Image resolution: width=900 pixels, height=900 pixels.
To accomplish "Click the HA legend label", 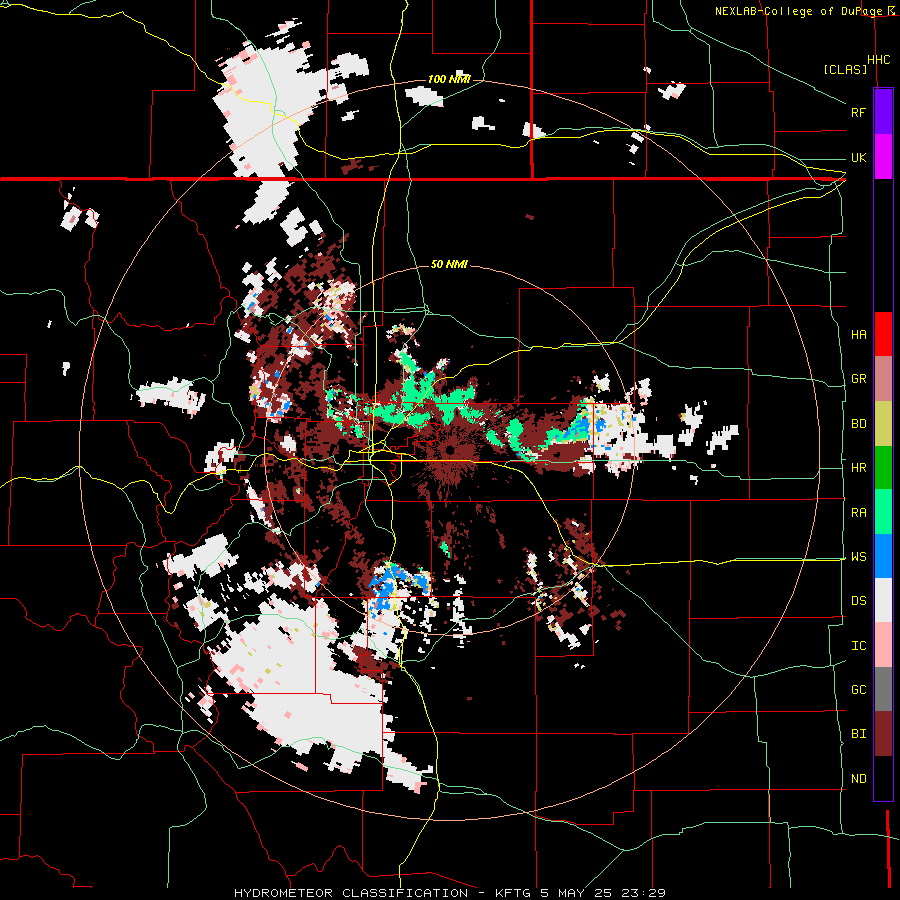I will (858, 335).
